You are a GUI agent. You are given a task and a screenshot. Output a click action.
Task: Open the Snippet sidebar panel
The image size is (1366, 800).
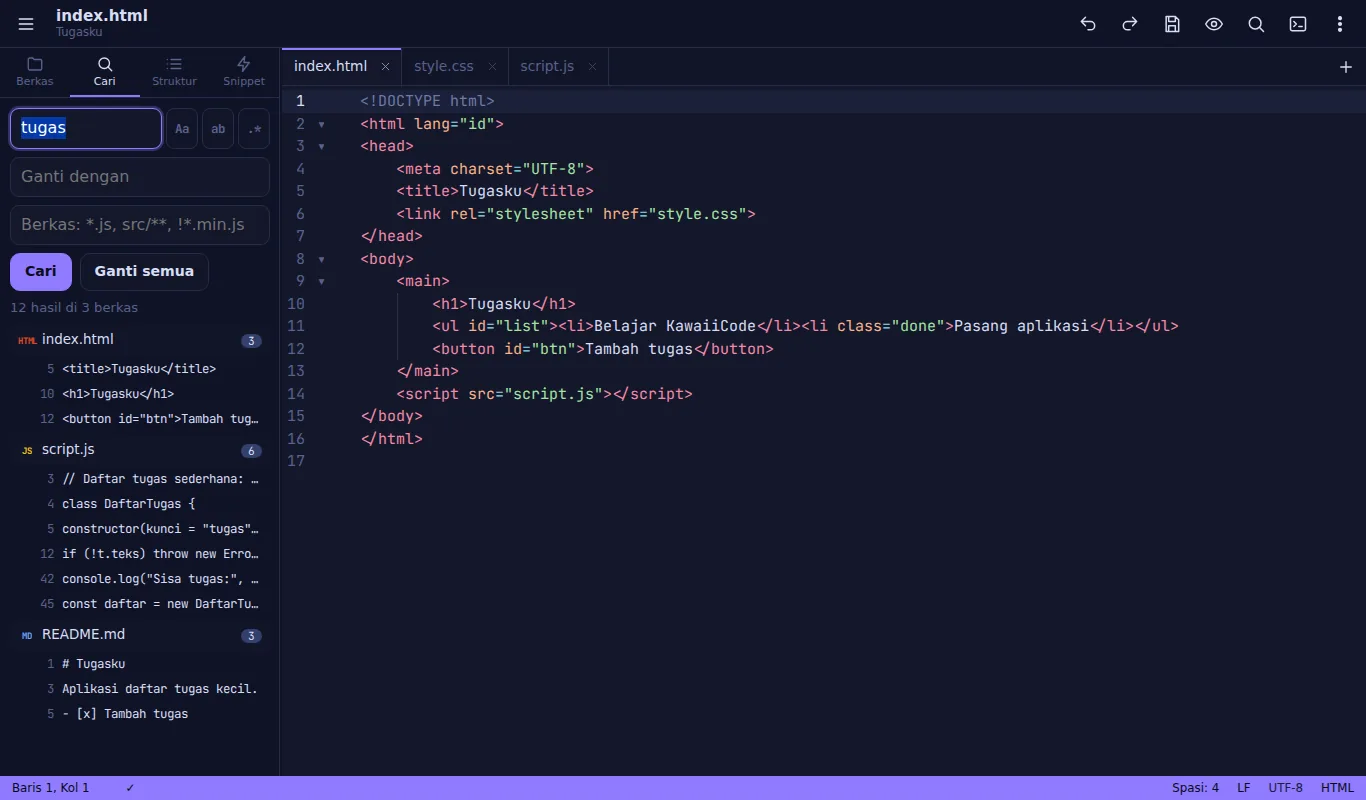(244, 72)
